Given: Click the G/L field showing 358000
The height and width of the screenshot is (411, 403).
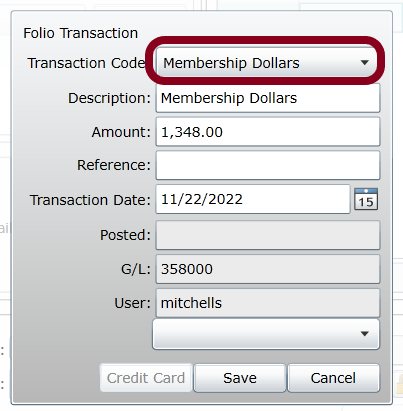Looking at the screenshot, I should pyautogui.click(x=268, y=269).
